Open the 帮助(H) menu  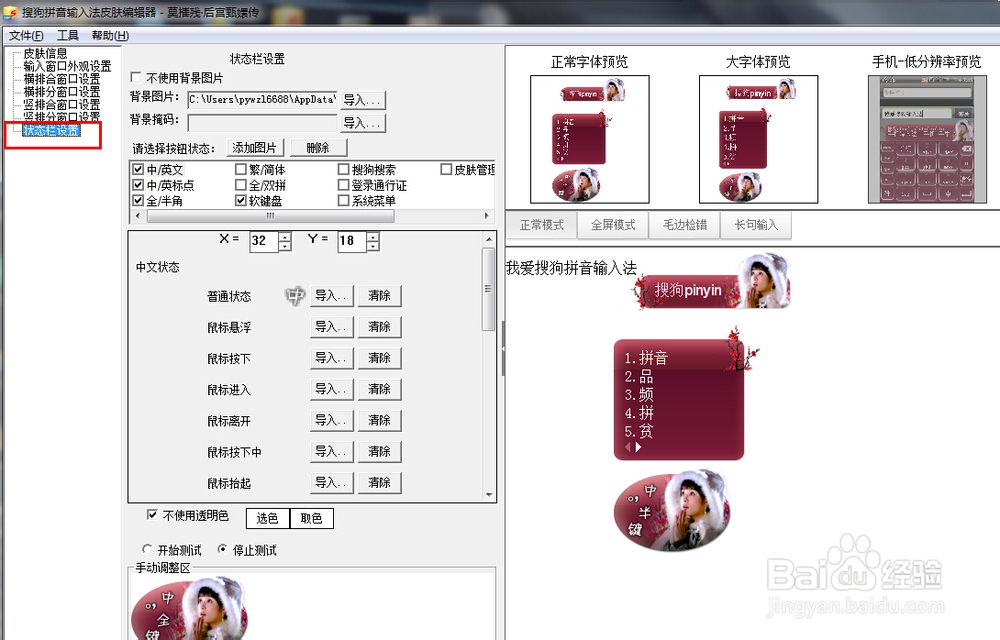coord(110,36)
